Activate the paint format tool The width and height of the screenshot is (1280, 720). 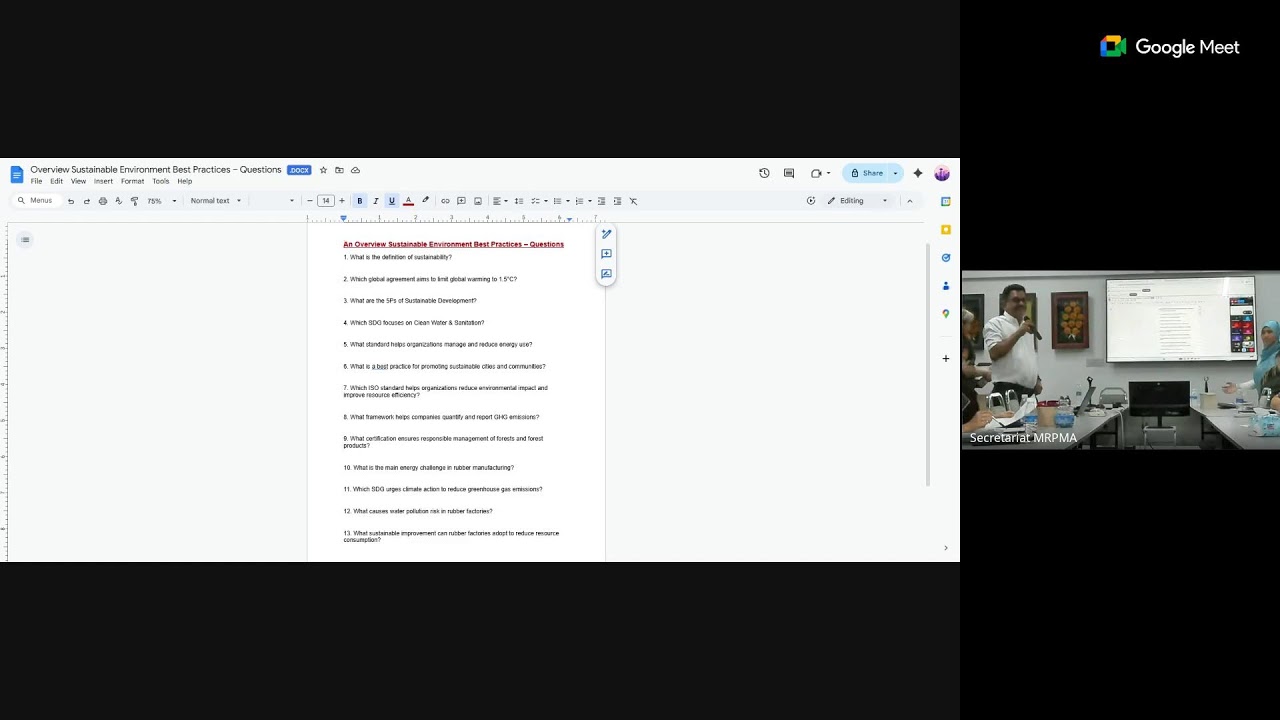point(134,201)
